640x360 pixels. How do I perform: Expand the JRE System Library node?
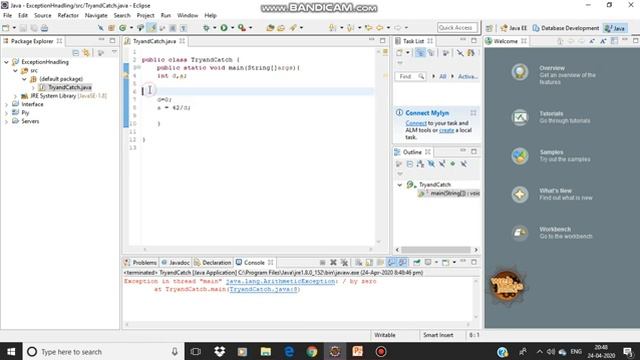[16, 96]
